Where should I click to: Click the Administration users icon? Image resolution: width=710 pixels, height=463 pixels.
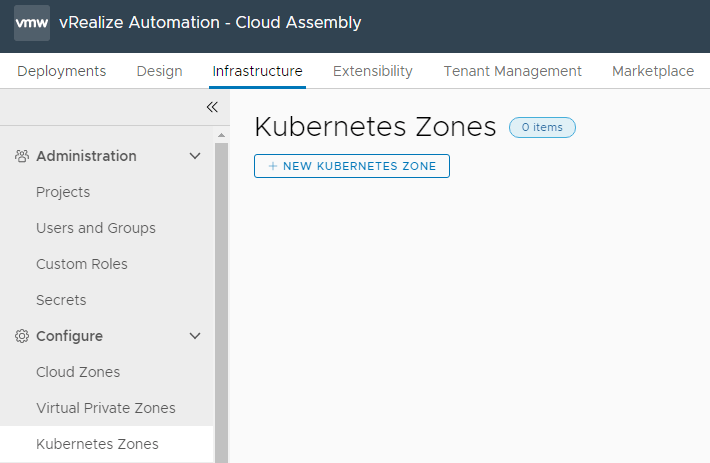22,156
